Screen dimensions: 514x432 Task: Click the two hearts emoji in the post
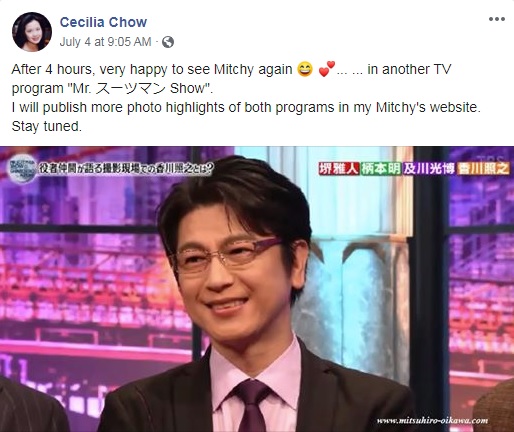coord(327,69)
